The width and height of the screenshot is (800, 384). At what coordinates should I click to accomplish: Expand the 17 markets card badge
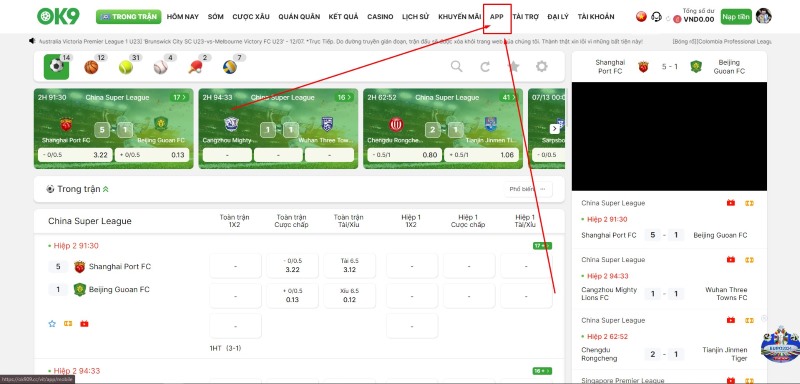click(x=180, y=97)
